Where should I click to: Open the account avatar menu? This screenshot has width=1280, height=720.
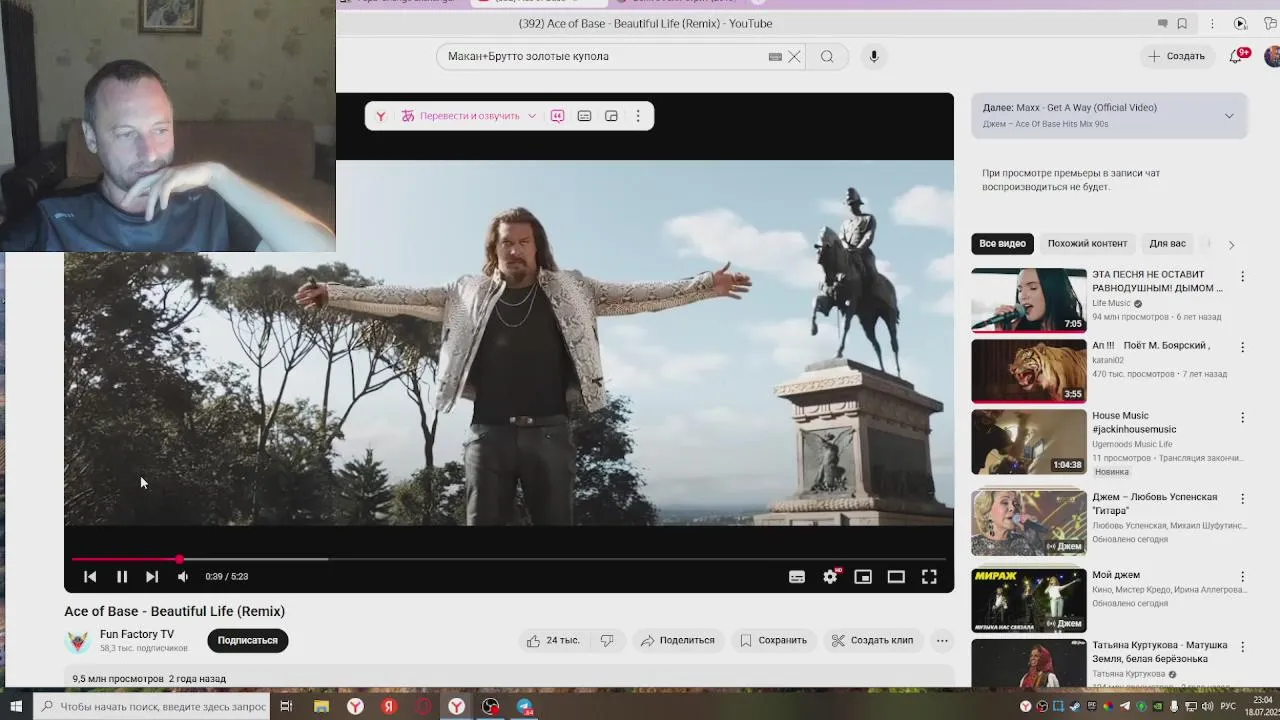[1272, 56]
